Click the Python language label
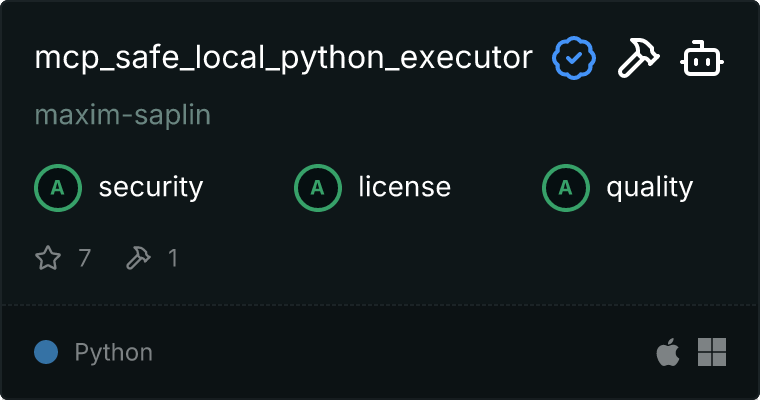Viewport: 760px width, 400px height. tap(114, 353)
